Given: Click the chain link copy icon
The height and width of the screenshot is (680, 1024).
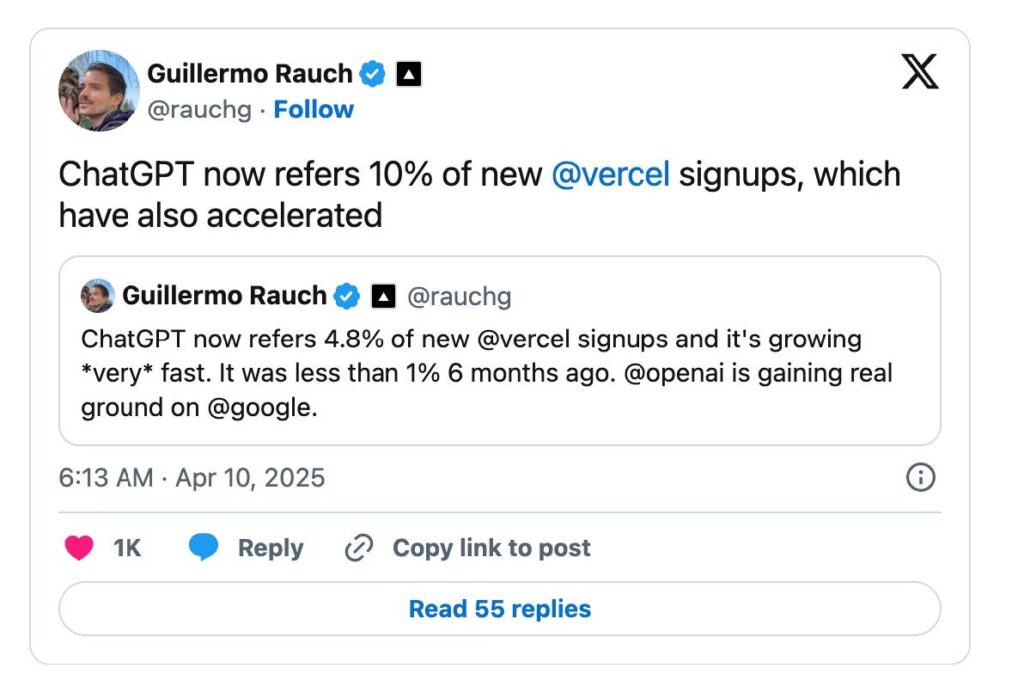Looking at the screenshot, I should point(358,548).
